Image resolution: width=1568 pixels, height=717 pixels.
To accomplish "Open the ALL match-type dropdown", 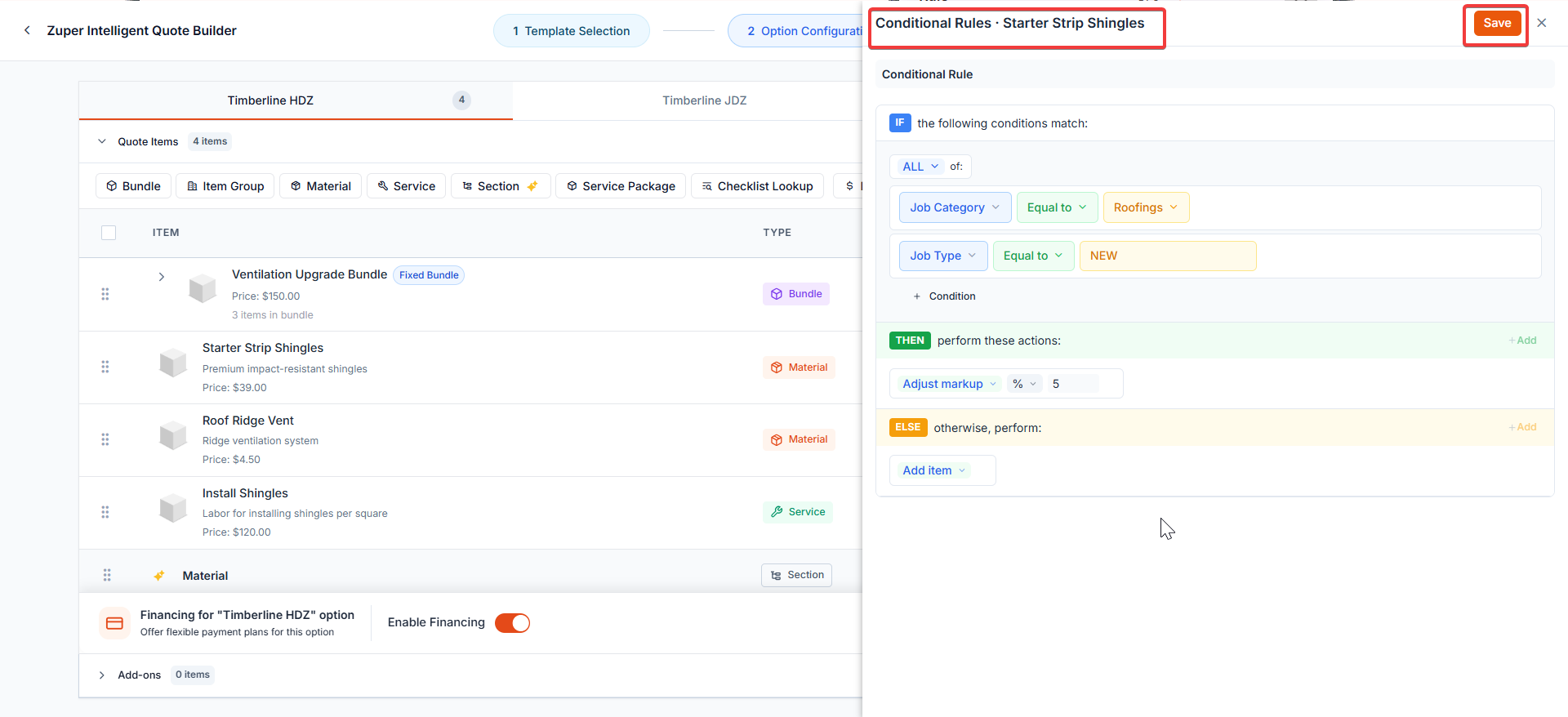I will point(920,167).
